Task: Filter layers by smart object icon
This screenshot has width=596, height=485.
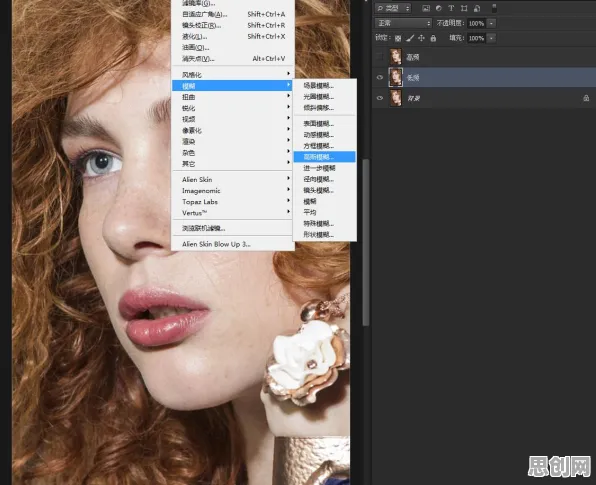Action: [477, 8]
